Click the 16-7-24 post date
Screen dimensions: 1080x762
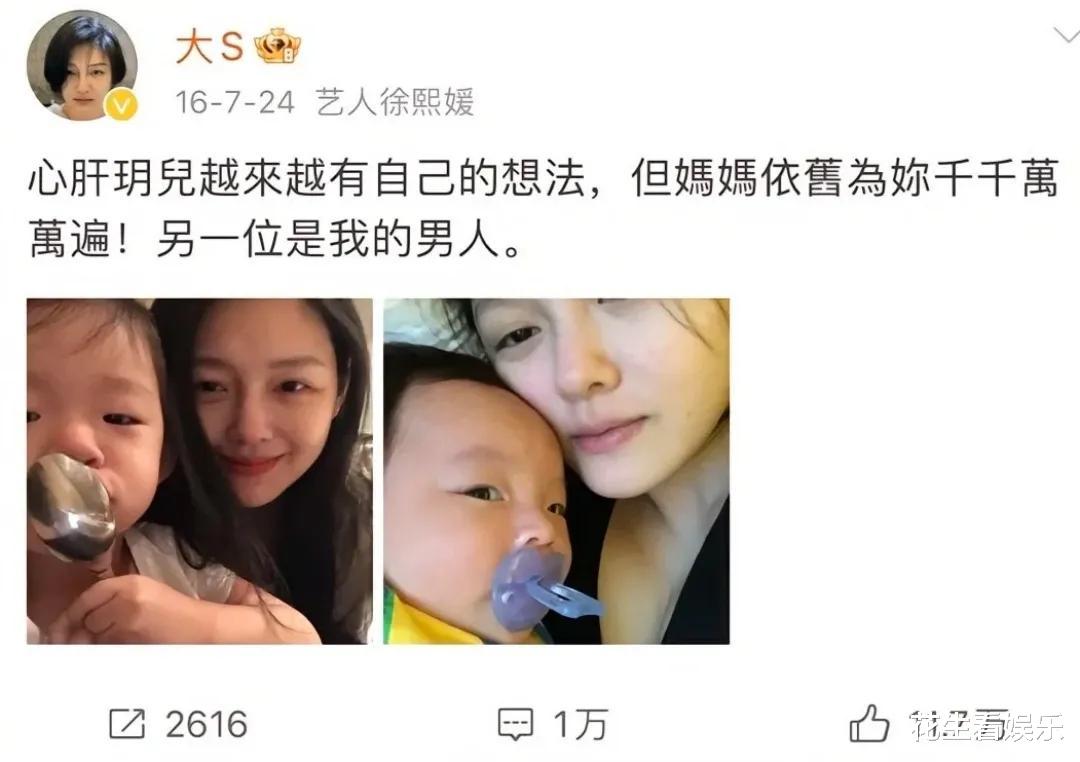click(235, 103)
